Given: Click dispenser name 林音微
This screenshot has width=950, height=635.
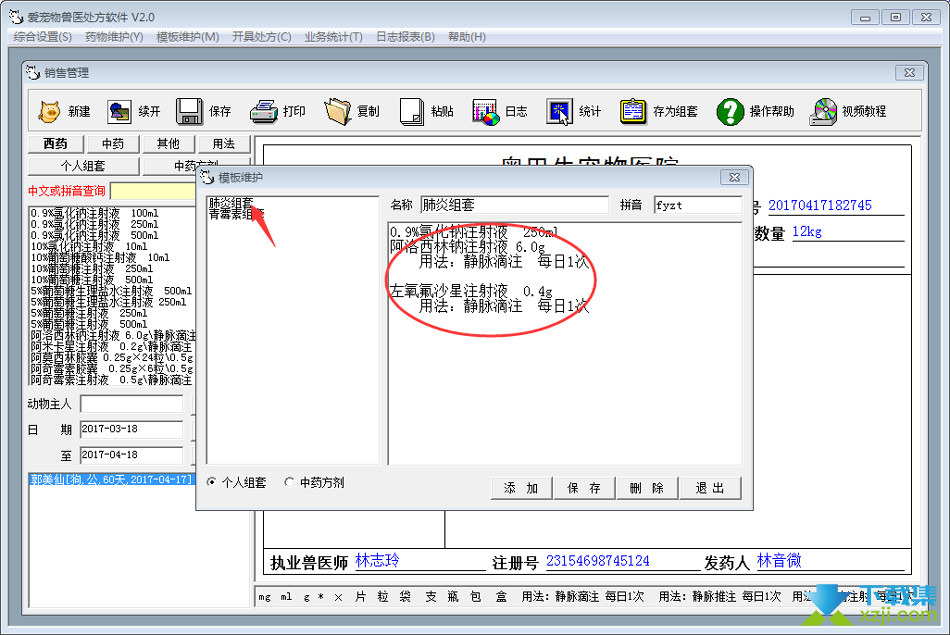Looking at the screenshot, I should 779,560.
